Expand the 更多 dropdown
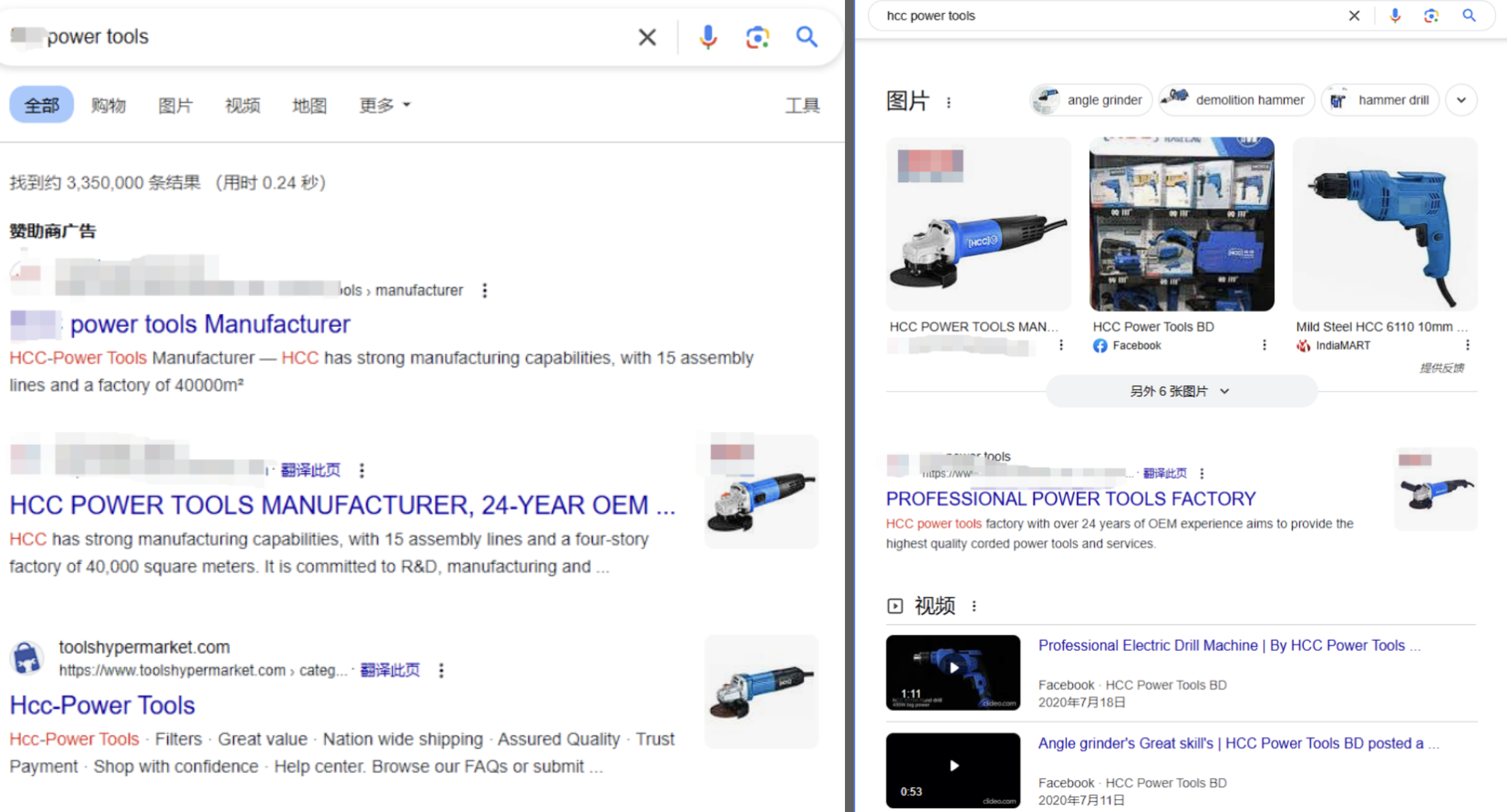The width and height of the screenshot is (1507, 812). tap(385, 105)
